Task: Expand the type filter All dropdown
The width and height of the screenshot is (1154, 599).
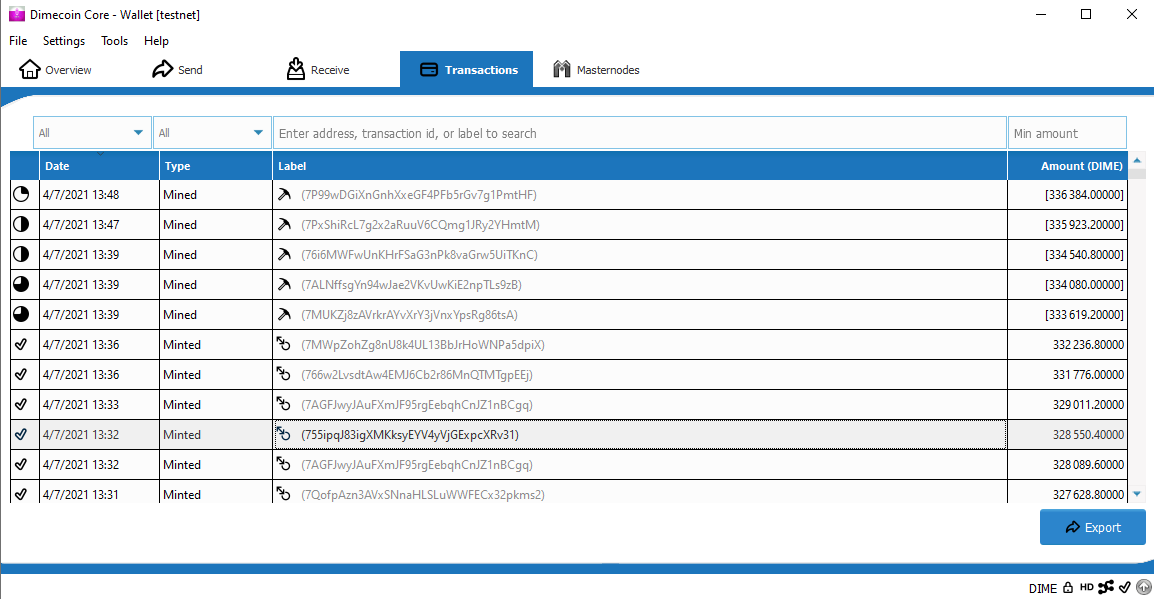Action: point(212,132)
